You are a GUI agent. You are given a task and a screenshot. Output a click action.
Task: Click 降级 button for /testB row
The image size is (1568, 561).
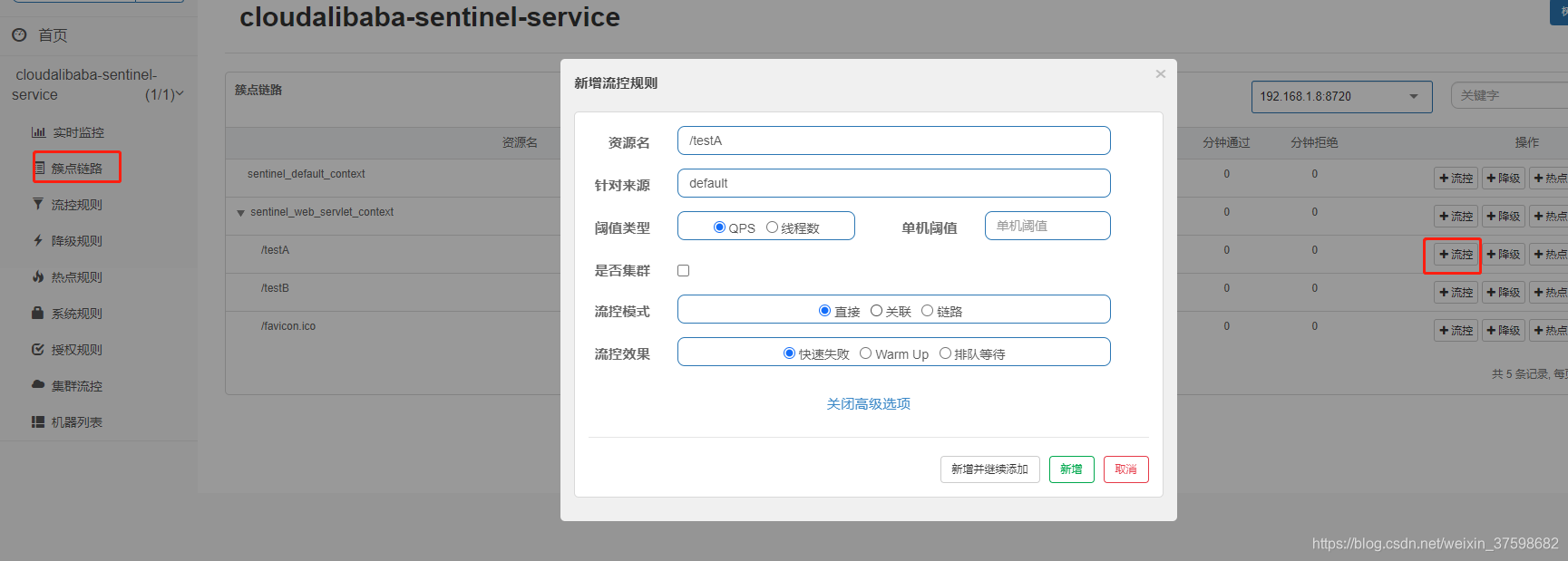[1504, 293]
